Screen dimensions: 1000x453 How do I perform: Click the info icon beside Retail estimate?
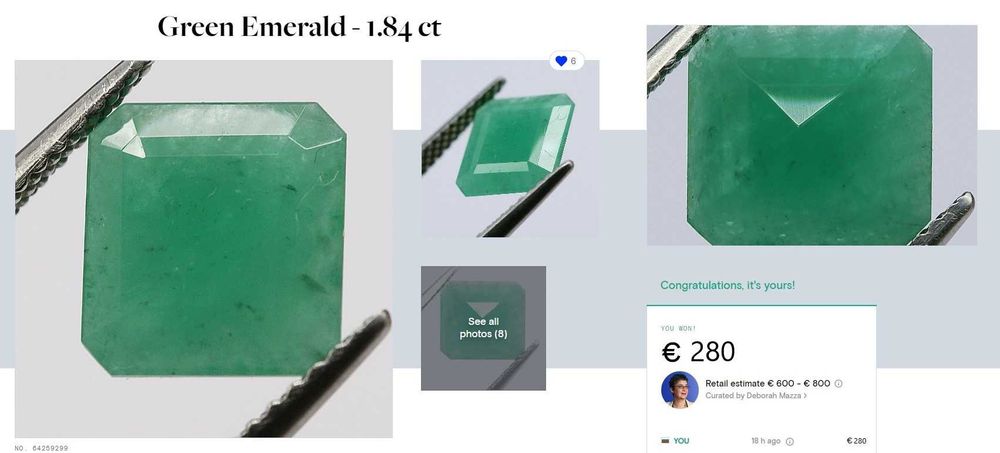839,383
